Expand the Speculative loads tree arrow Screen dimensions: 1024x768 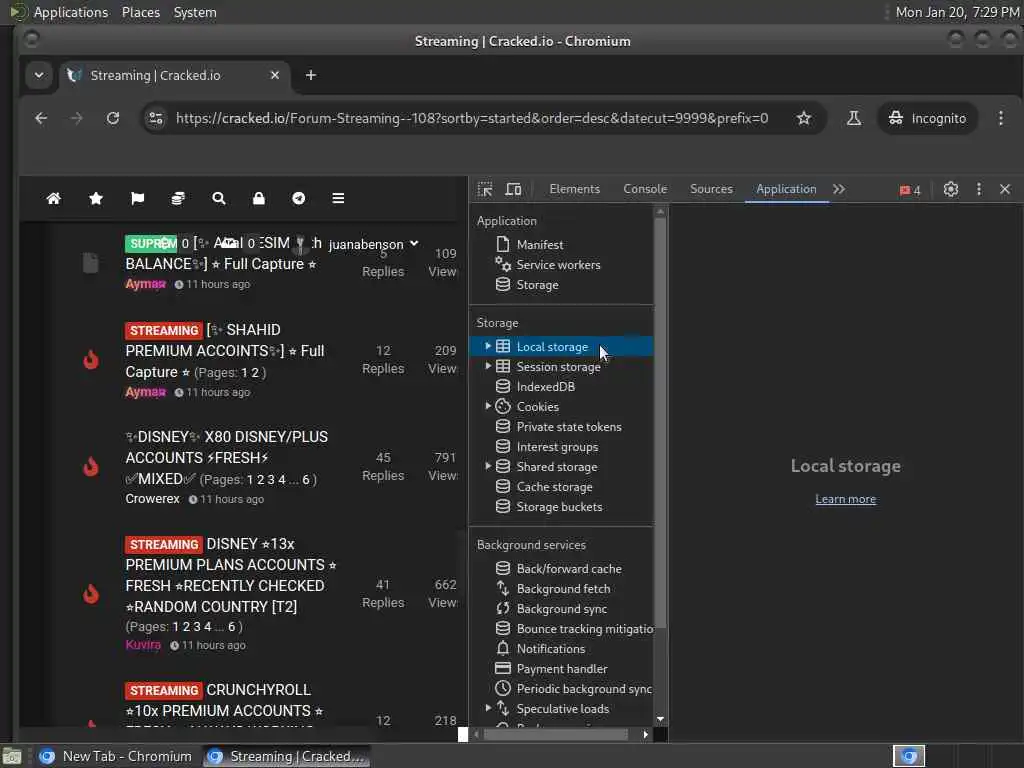click(488, 708)
